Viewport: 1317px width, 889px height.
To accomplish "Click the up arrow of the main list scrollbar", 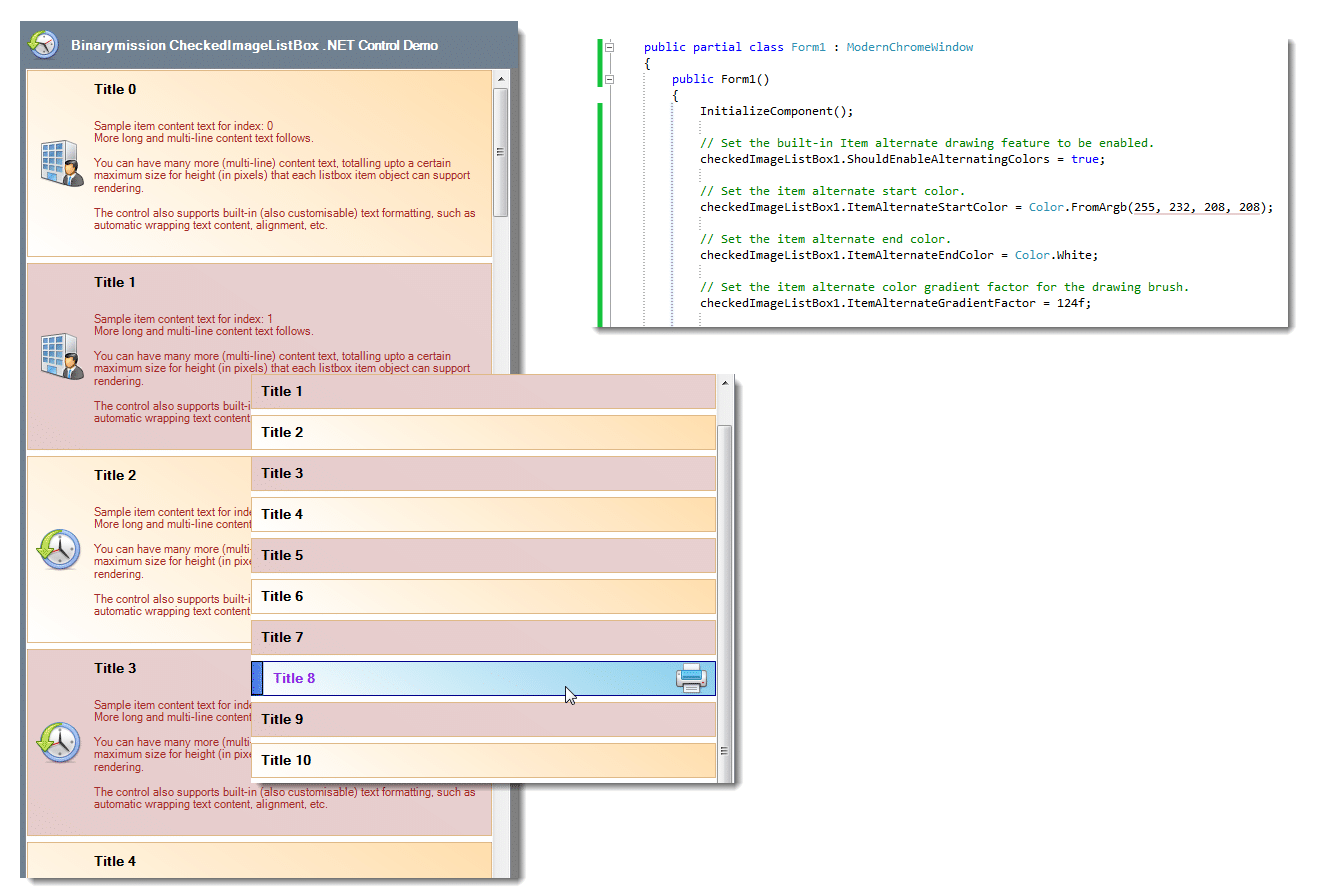I will point(501,79).
